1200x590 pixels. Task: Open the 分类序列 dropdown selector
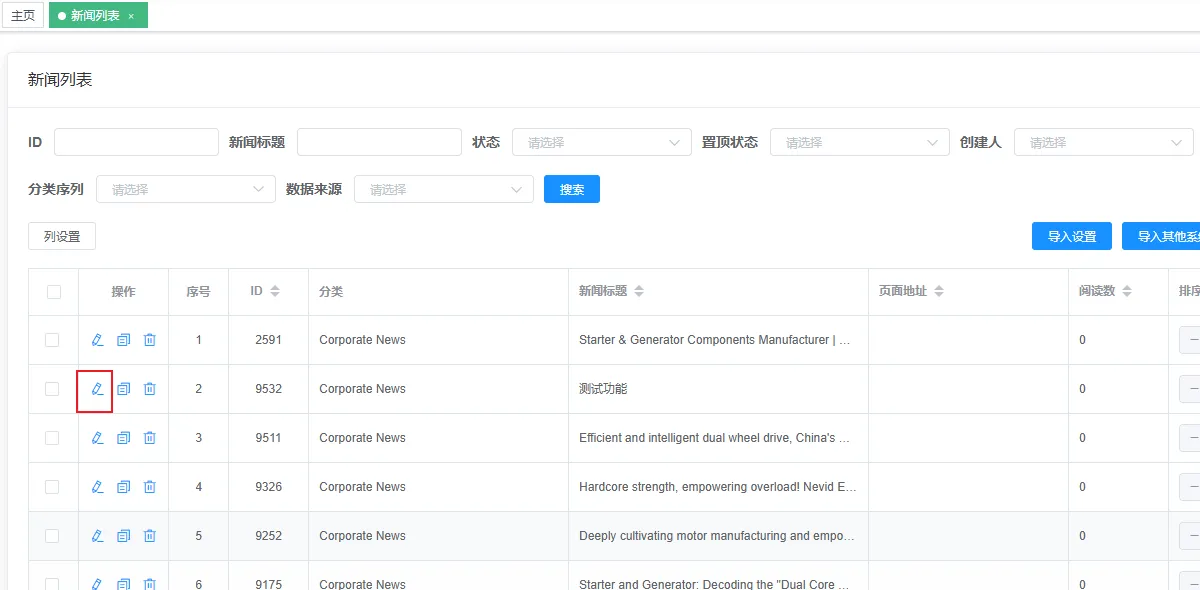[185, 189]
